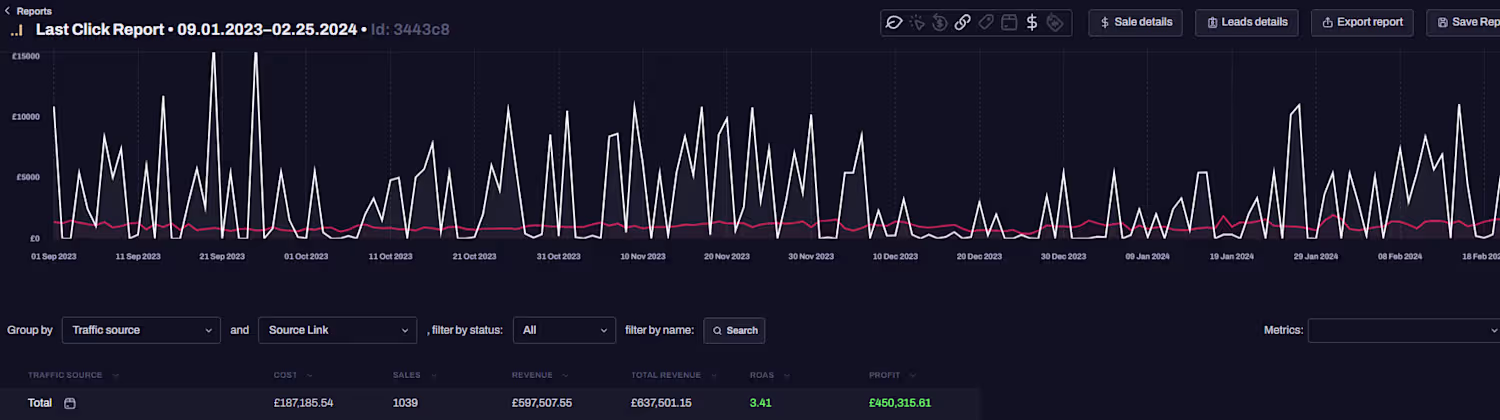Go back to Reports

(28, 11)
